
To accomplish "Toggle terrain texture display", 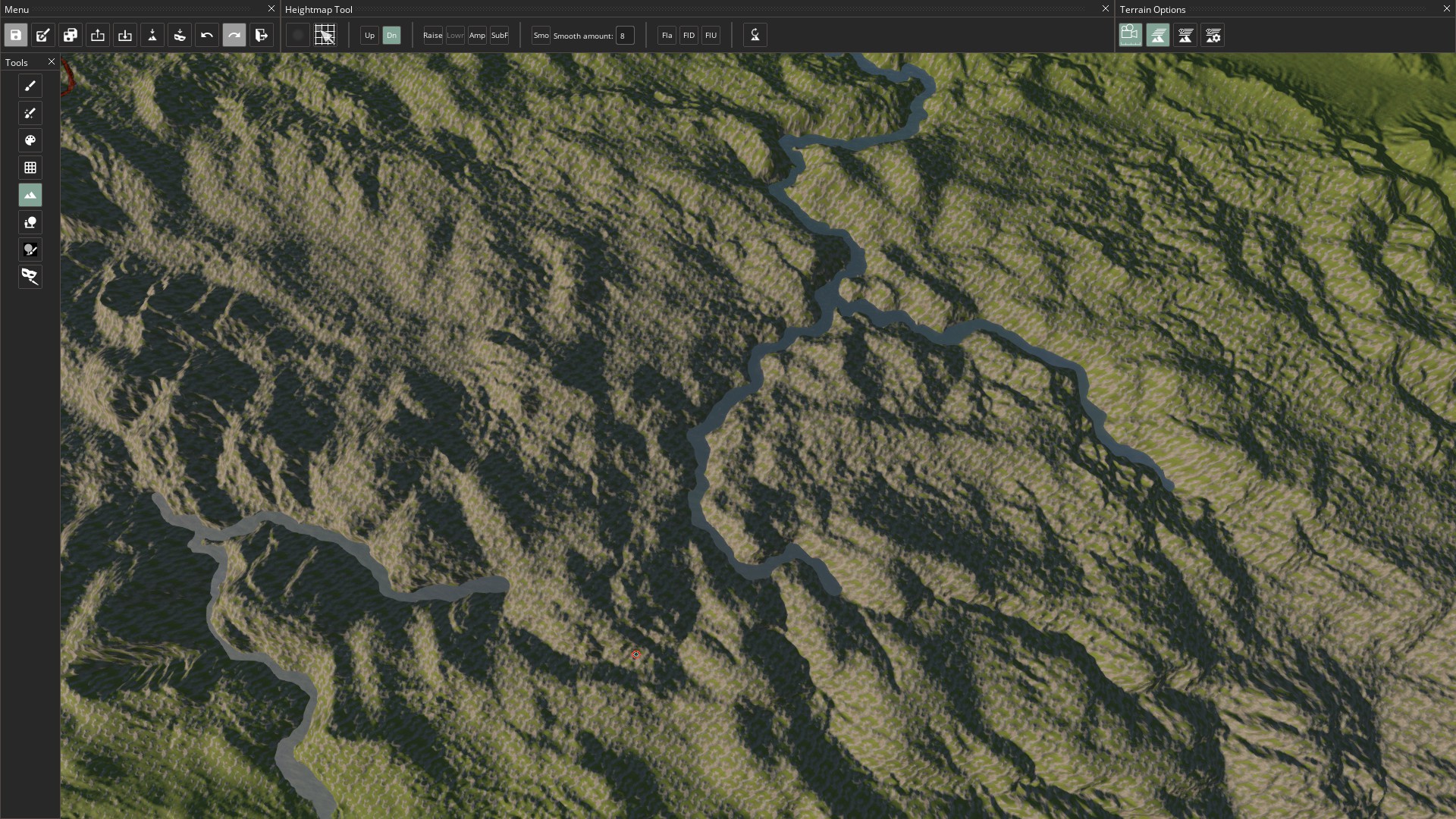I will [1158, 35].
